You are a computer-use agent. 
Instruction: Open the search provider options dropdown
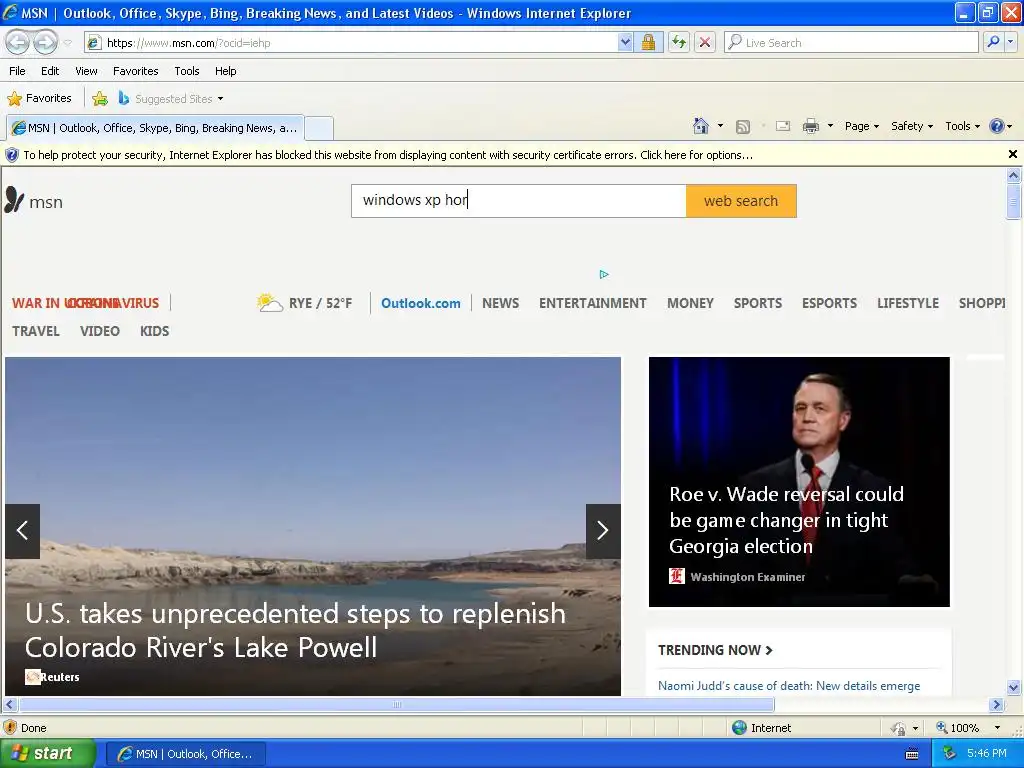pyautogui.click(x=1011, y=42)
